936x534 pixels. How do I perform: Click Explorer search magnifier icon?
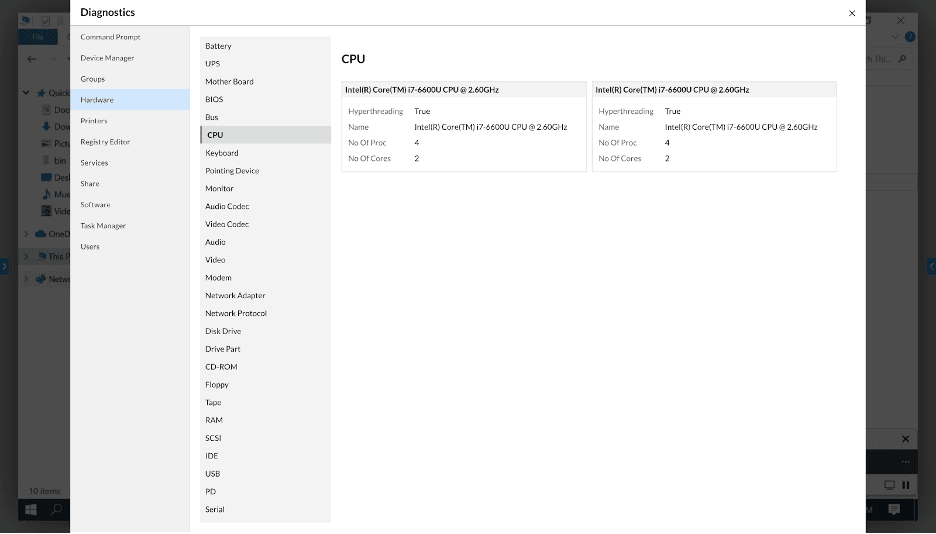[x=902, y=59]
